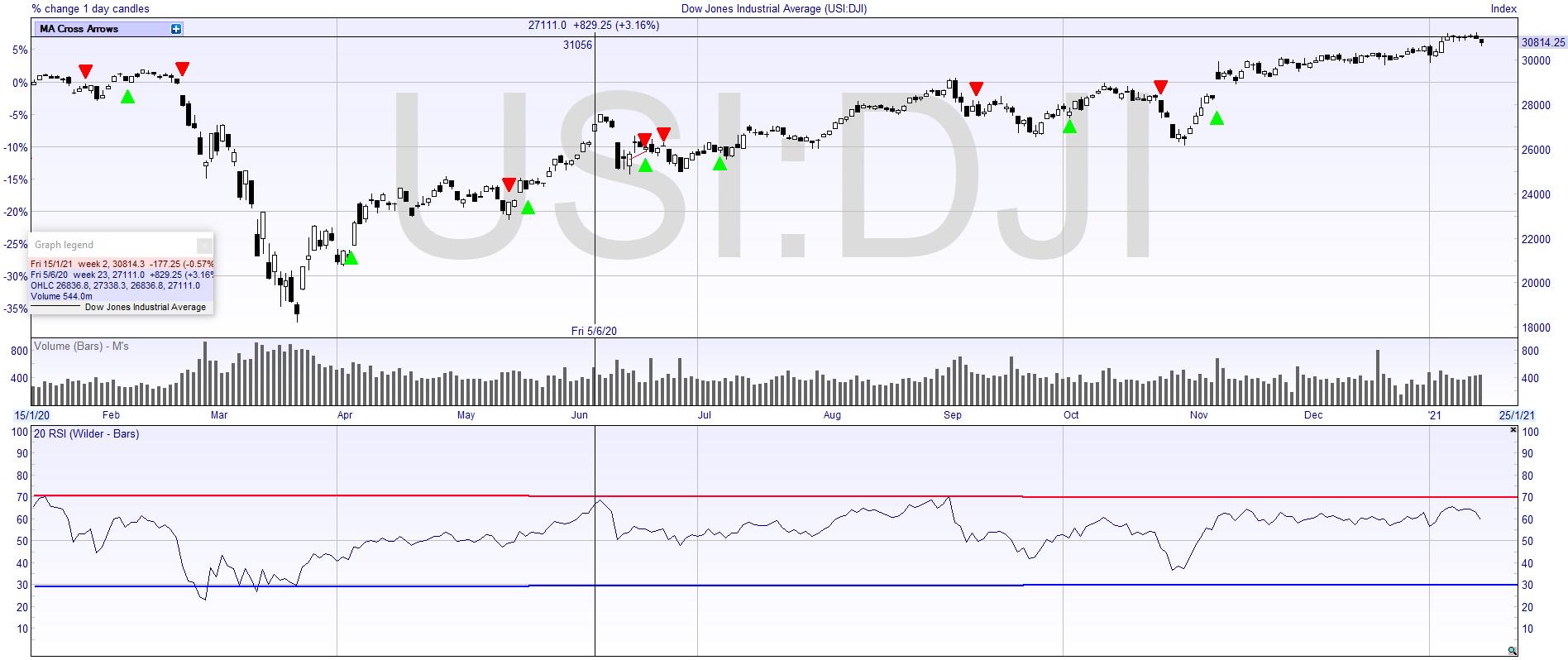The height and width of the screenshot is (660, 1568).
Task: Select the green up arrow at start of October
Action: click(1070, 126)
